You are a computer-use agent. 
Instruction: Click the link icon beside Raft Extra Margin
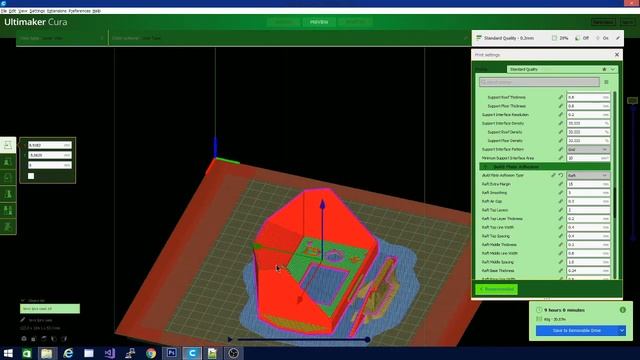point(561,184)
